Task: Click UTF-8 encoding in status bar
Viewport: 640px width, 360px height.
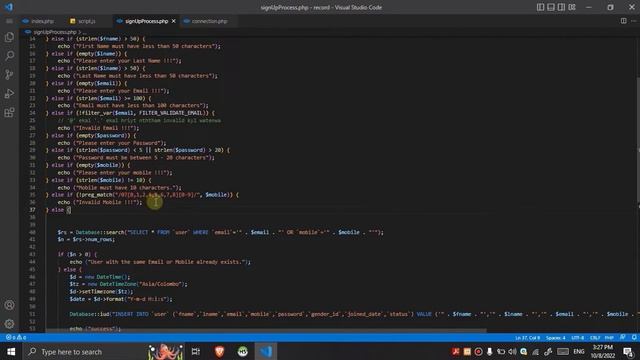Action: point(578,338)
